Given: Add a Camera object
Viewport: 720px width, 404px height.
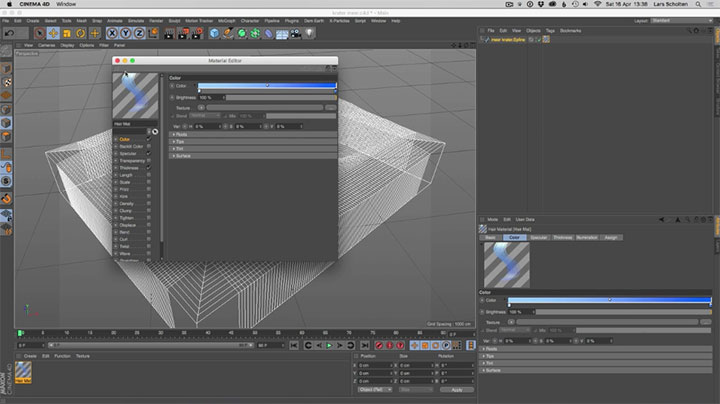Looking at the screenshot, I should point(296,33).
